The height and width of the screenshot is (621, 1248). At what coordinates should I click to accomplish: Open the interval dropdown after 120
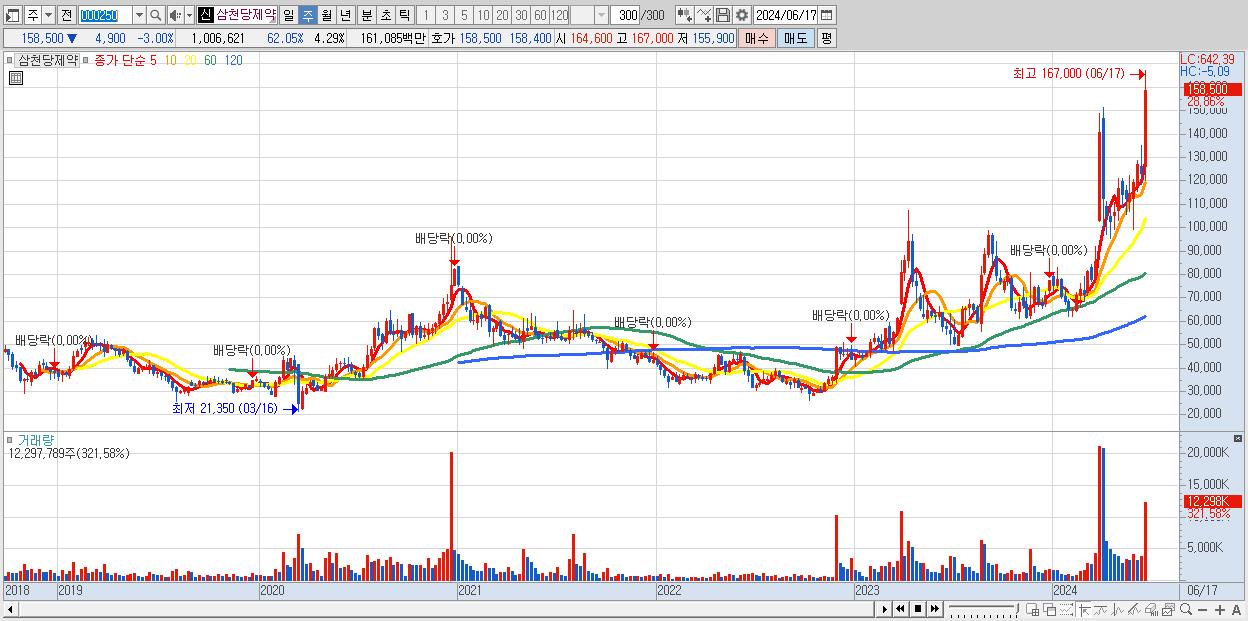point(601,16)
